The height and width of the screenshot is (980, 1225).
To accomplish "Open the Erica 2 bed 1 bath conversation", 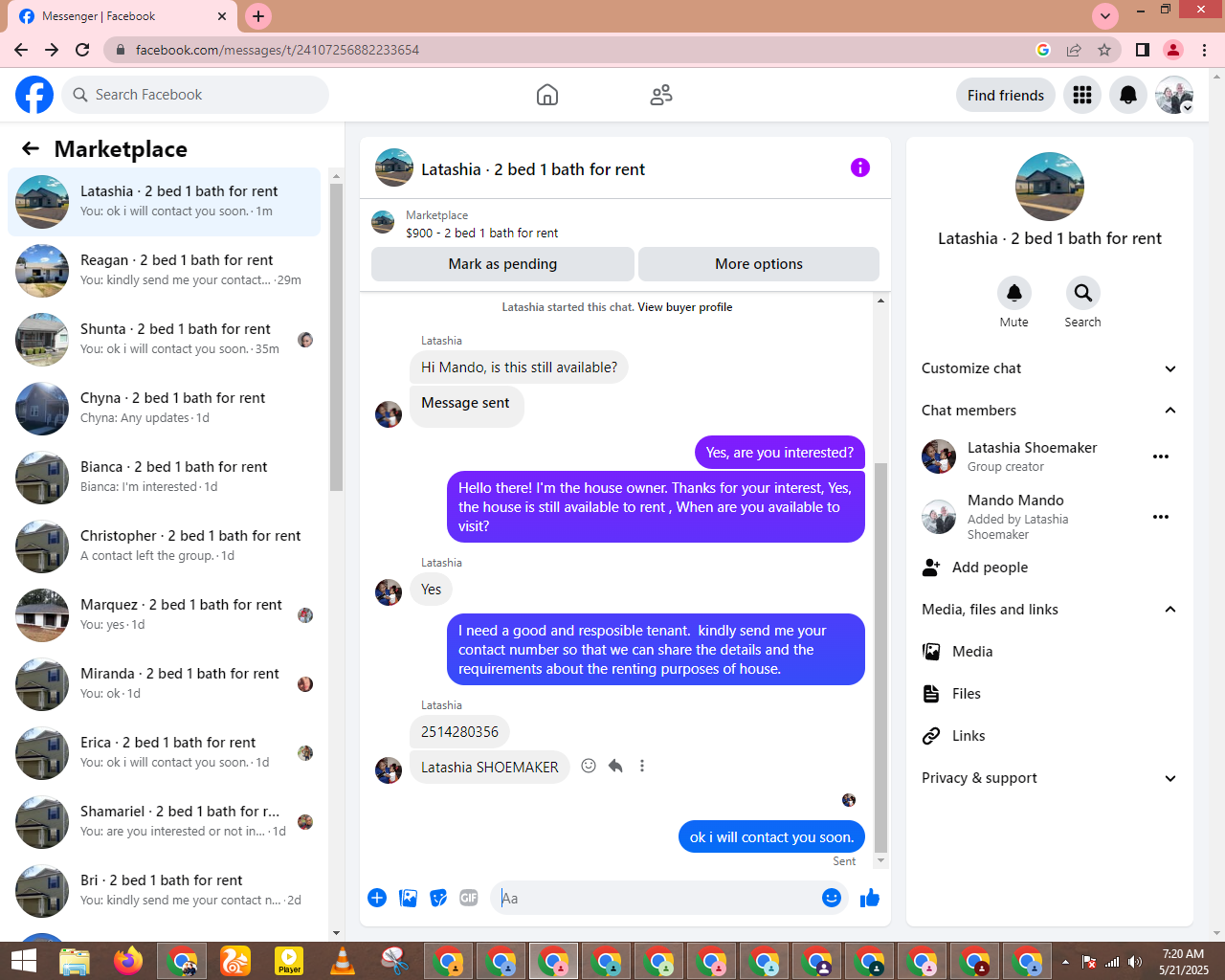I will tap(164, 753).
